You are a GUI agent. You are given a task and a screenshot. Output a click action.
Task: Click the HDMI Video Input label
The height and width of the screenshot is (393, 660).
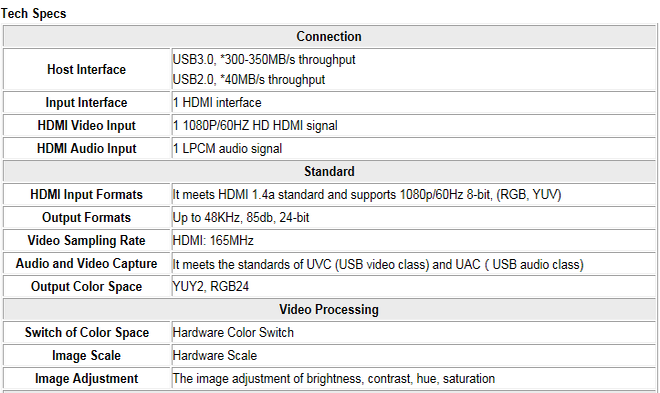tap(86, 126)
